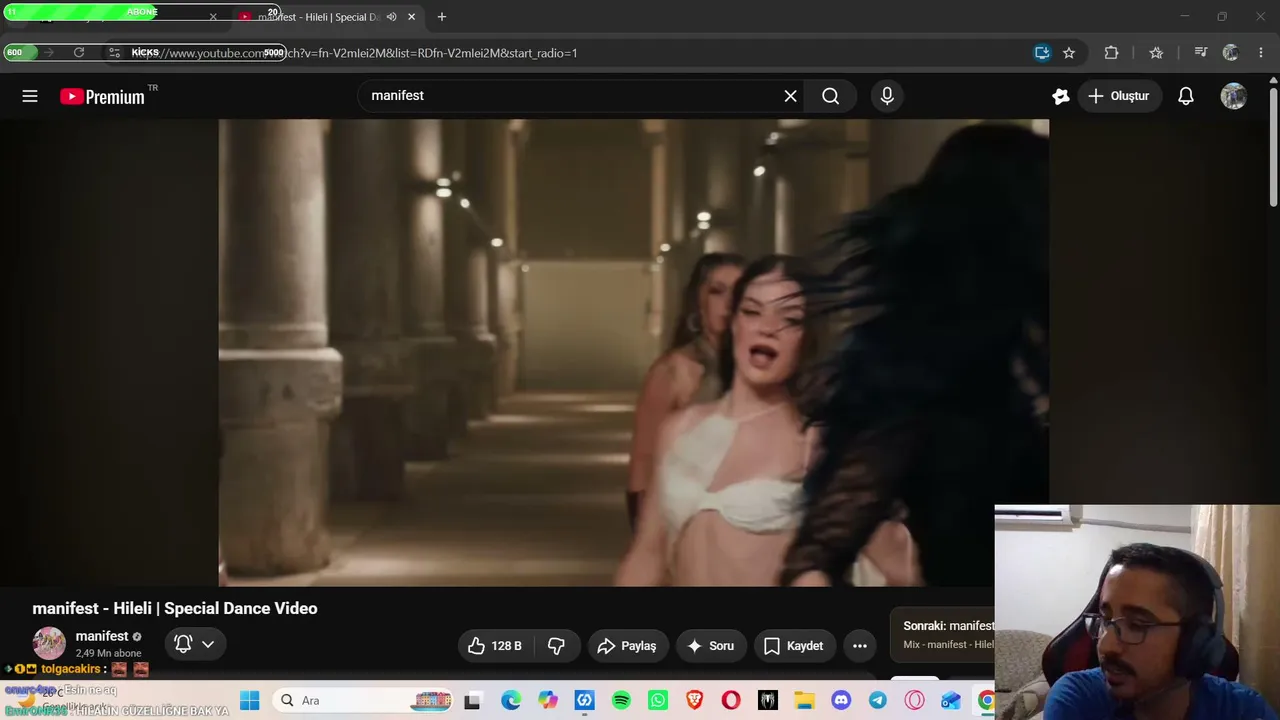Open Telegram from the taskbar
Viewport: 1280px width, 720px height.
pos(878,701)
